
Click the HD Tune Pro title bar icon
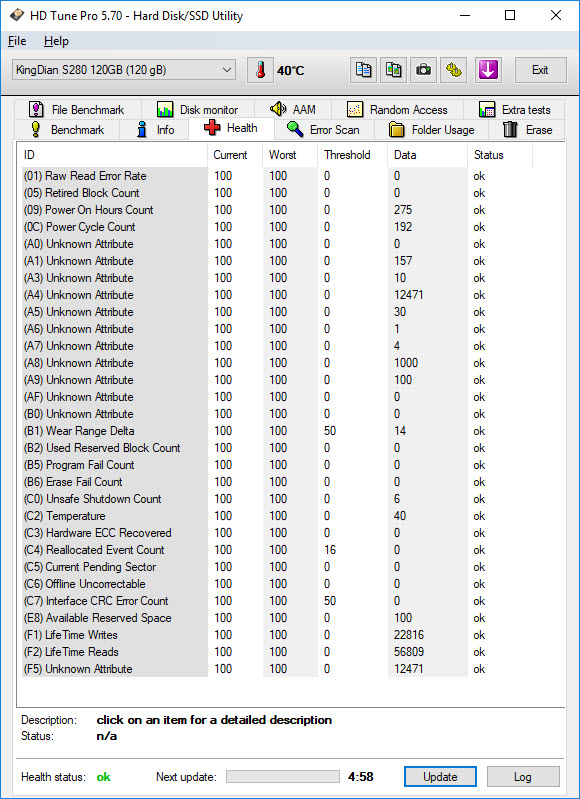click(17, 15)
